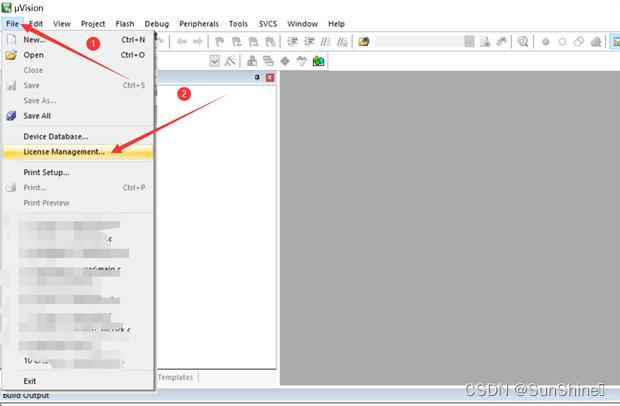Image resolution: width=620 pixels, height=406 pixels.
Task: Unindent selected lines icon
Action: pyautogui.click(x=309, y=42)
